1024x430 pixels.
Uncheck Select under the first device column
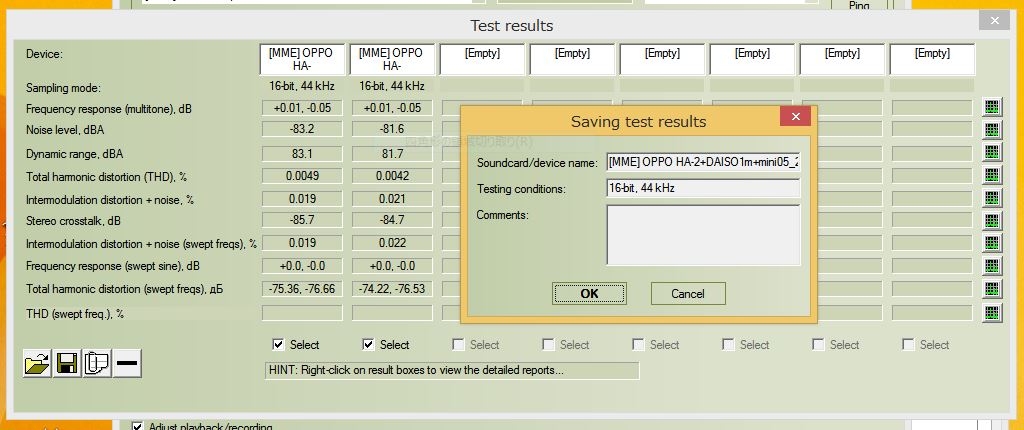coord(279,345)
